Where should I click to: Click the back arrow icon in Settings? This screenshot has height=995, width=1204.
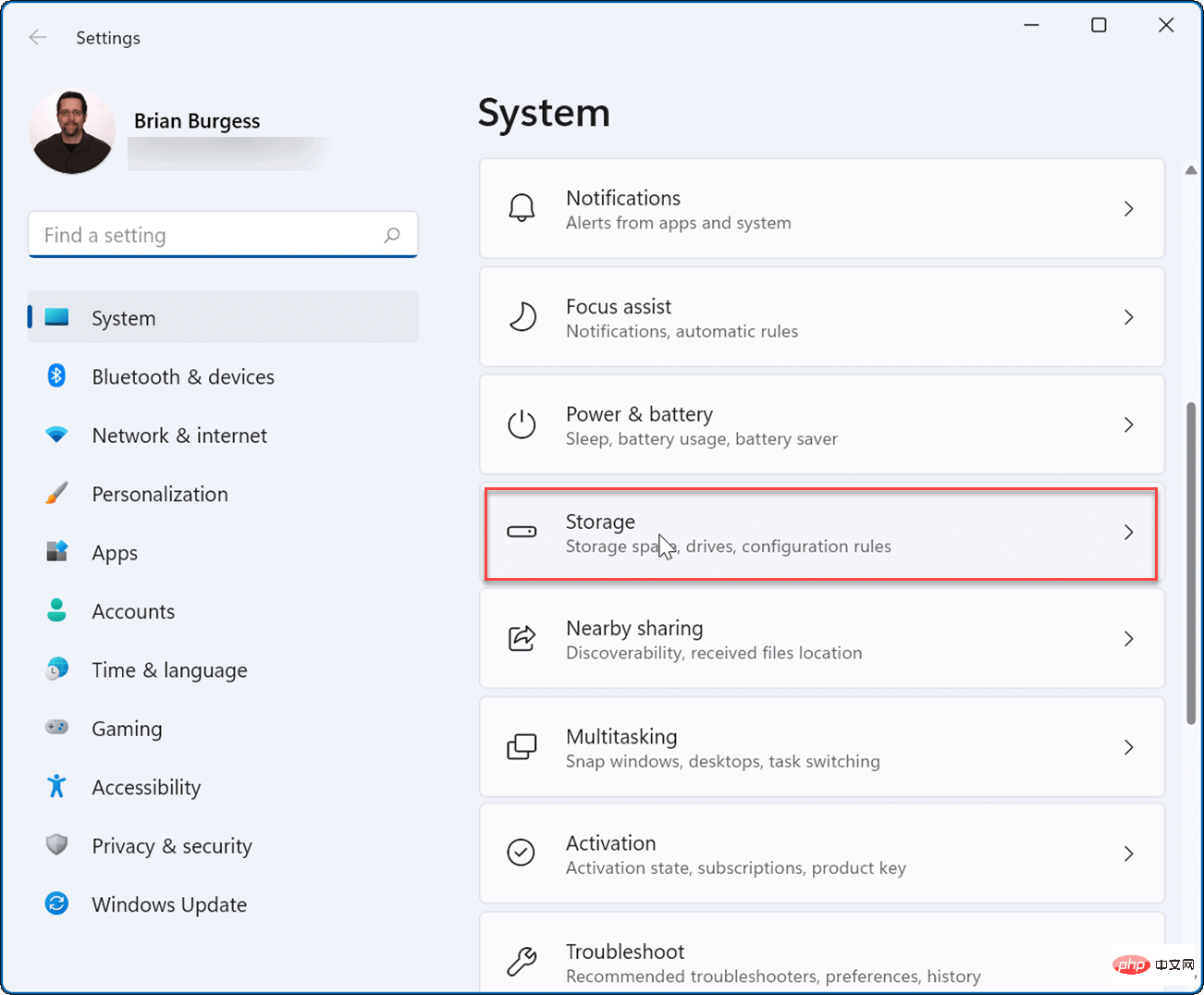point(38,38)
